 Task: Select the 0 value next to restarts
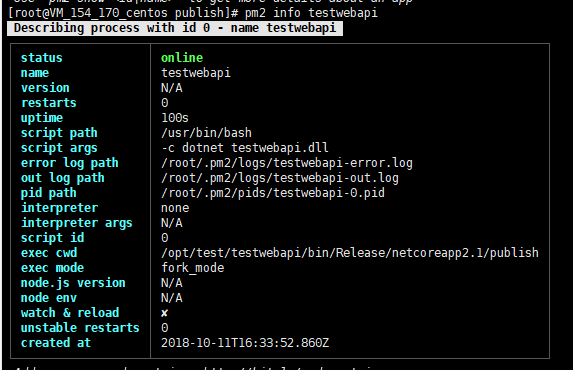coord(165,103)
